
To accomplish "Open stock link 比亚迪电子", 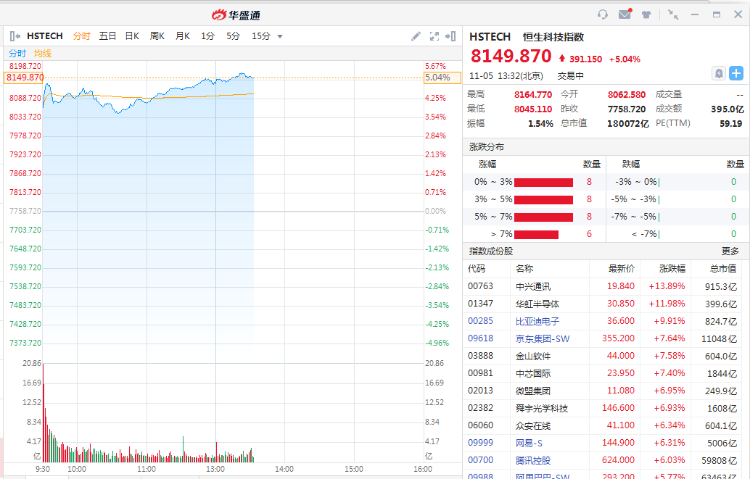I will click(x=537, y=321).
